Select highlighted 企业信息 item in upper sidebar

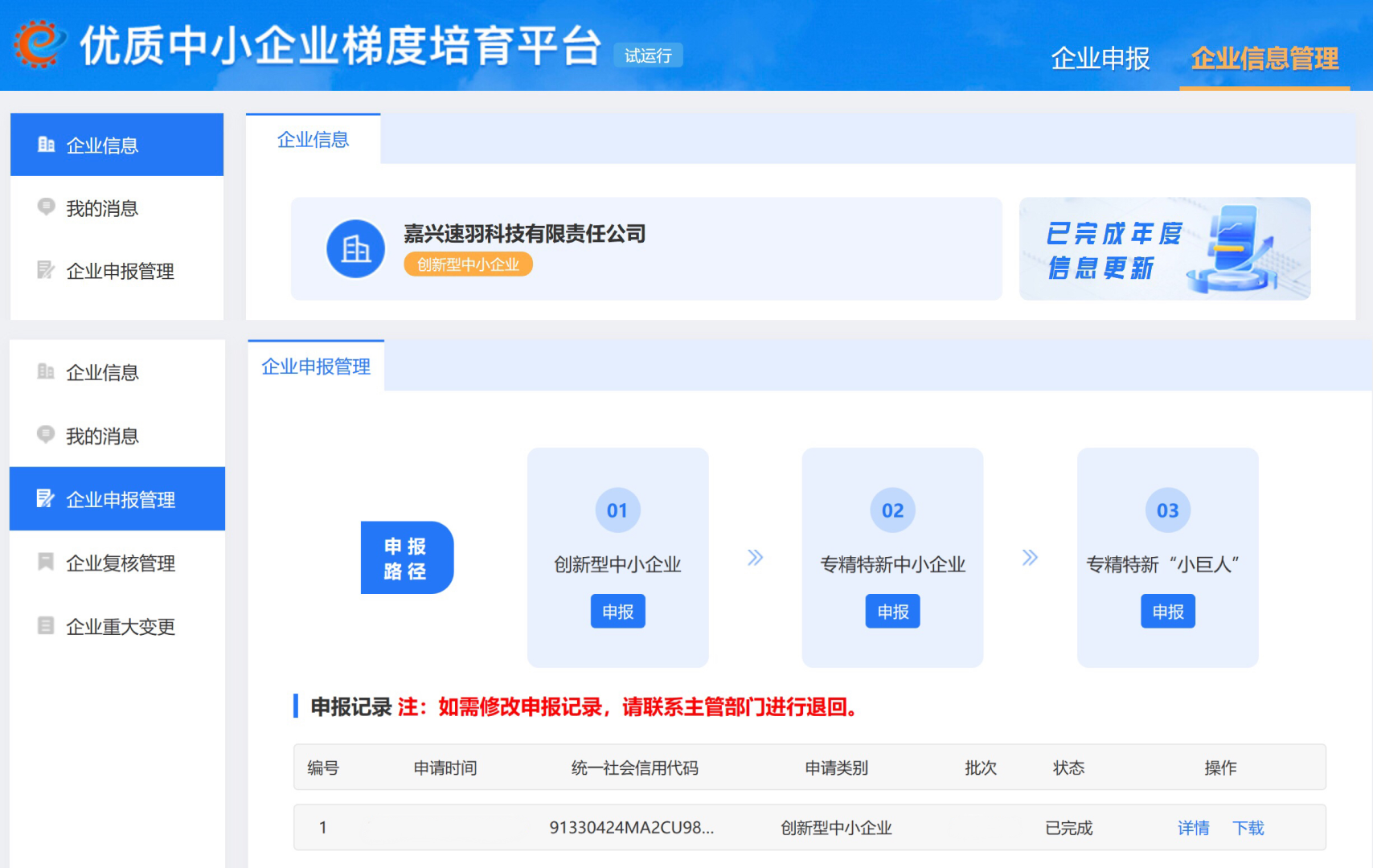[117, 145]
